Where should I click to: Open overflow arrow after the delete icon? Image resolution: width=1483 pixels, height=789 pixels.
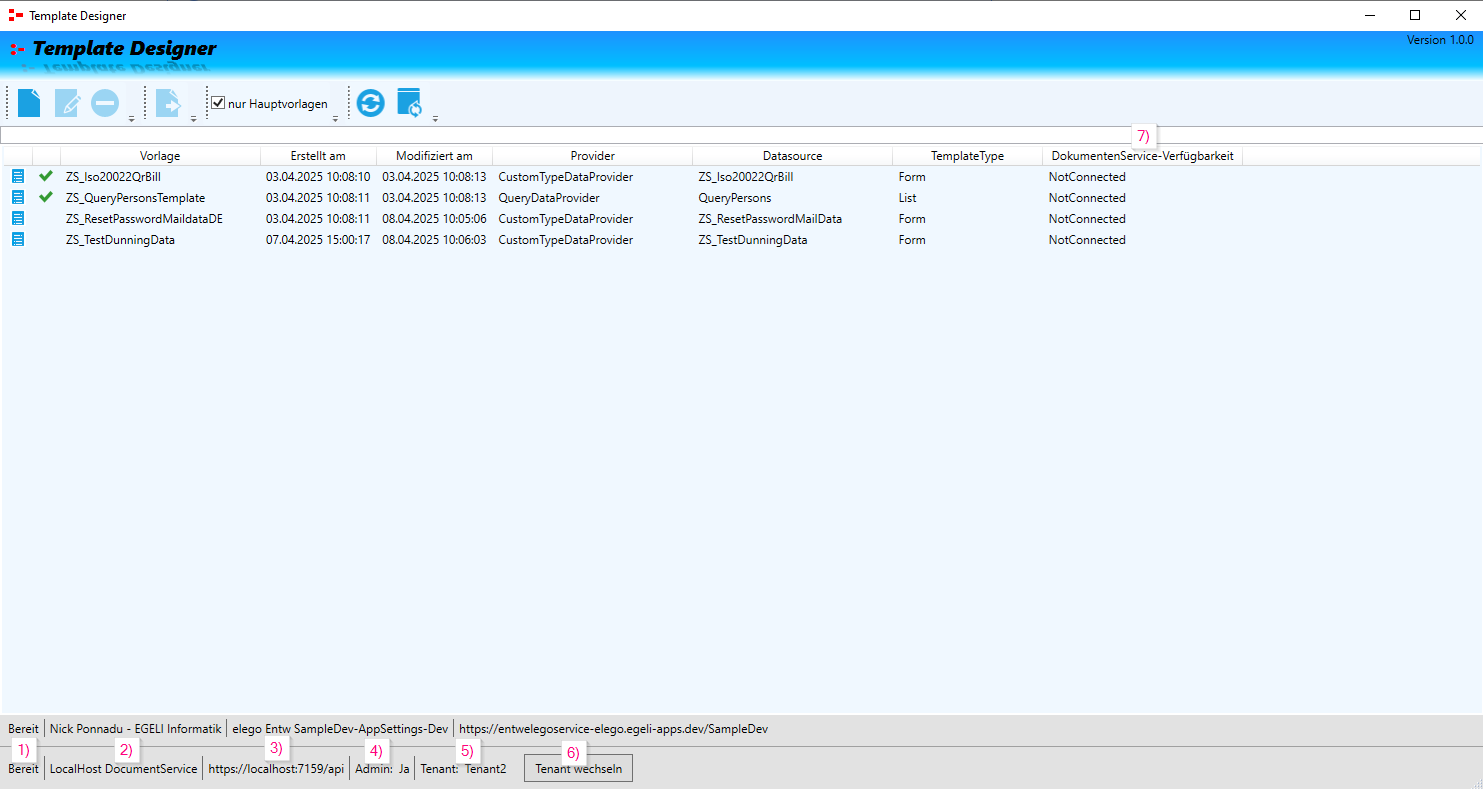tap(131, 119)
